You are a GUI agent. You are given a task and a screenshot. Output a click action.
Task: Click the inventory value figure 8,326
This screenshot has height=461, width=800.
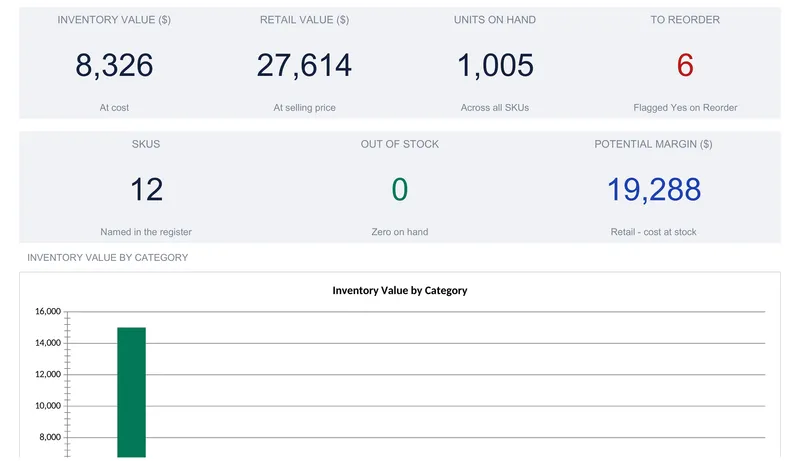click(x=114, y=65)
